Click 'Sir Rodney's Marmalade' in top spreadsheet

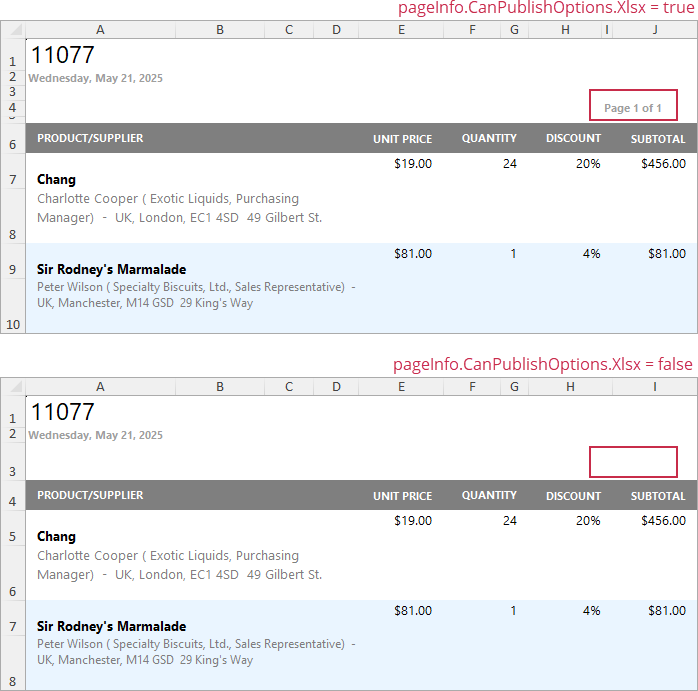click(111, 270)
